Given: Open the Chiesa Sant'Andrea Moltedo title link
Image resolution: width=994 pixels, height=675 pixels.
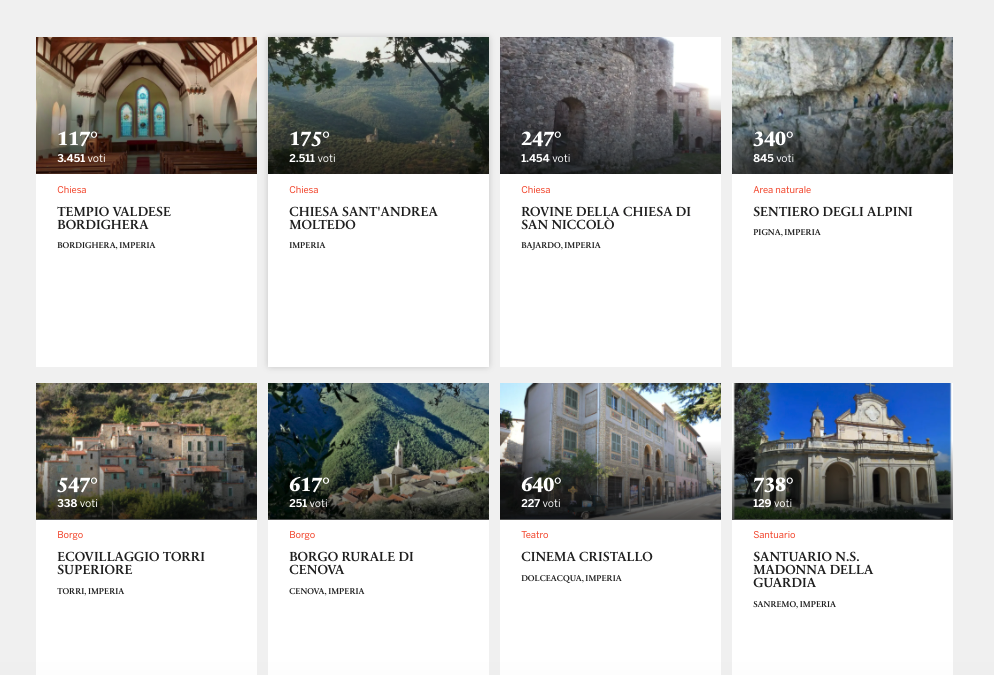Looking at the screenshot, I should click(x=363, y=218).
